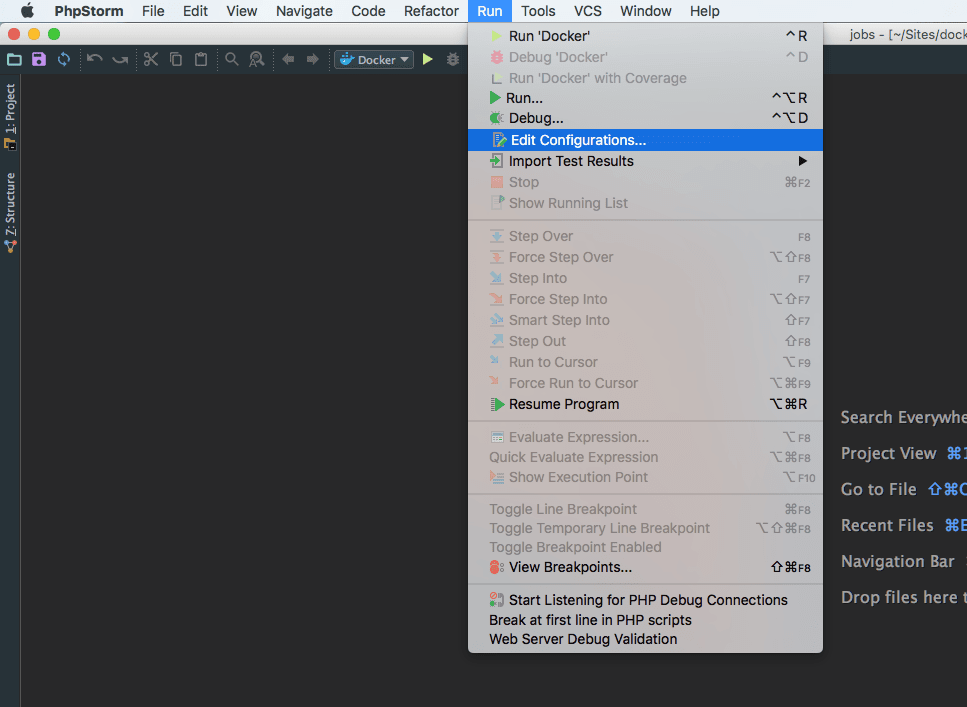Expand the Import Test Results submenu
The width and height of the screenshot is (967, 707).
click(645, 161)
